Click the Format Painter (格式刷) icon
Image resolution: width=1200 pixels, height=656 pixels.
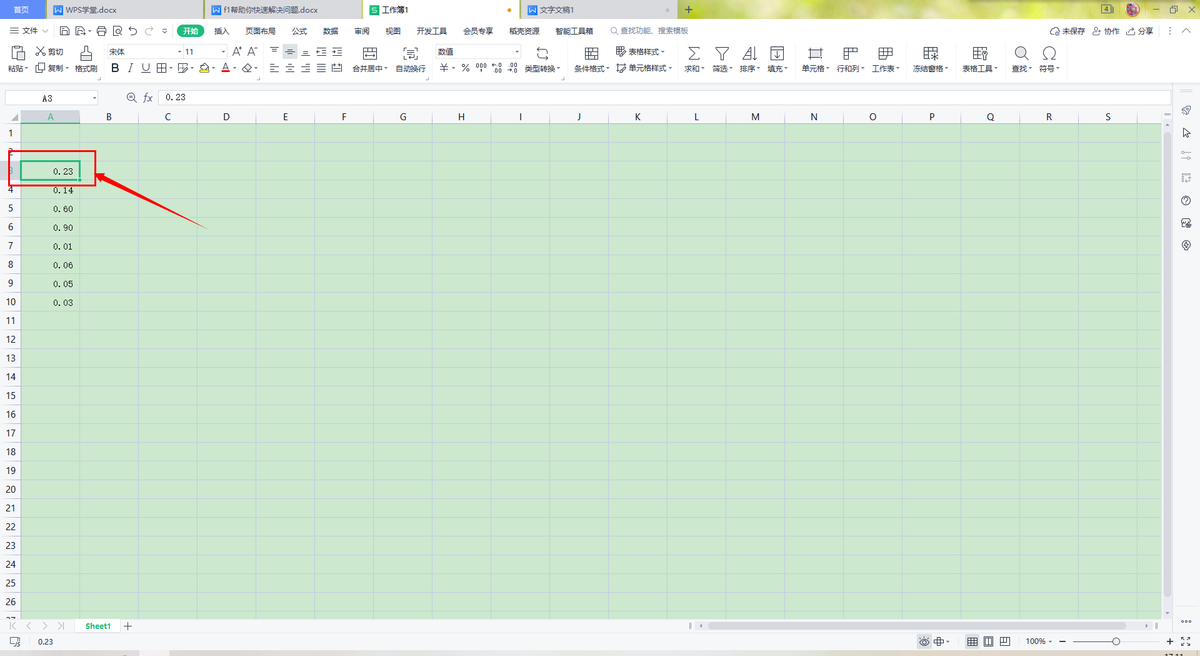[86, 52]
